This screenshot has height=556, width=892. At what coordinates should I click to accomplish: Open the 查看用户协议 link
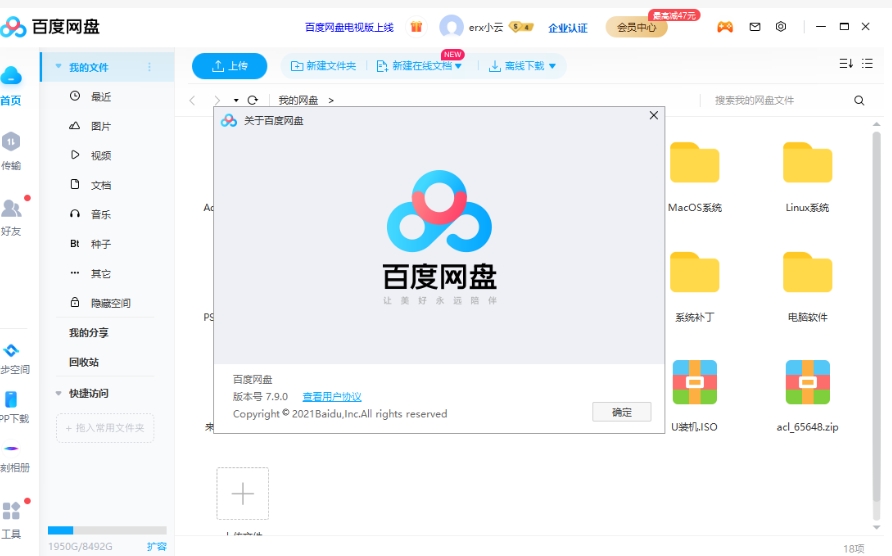coord(332,397)
